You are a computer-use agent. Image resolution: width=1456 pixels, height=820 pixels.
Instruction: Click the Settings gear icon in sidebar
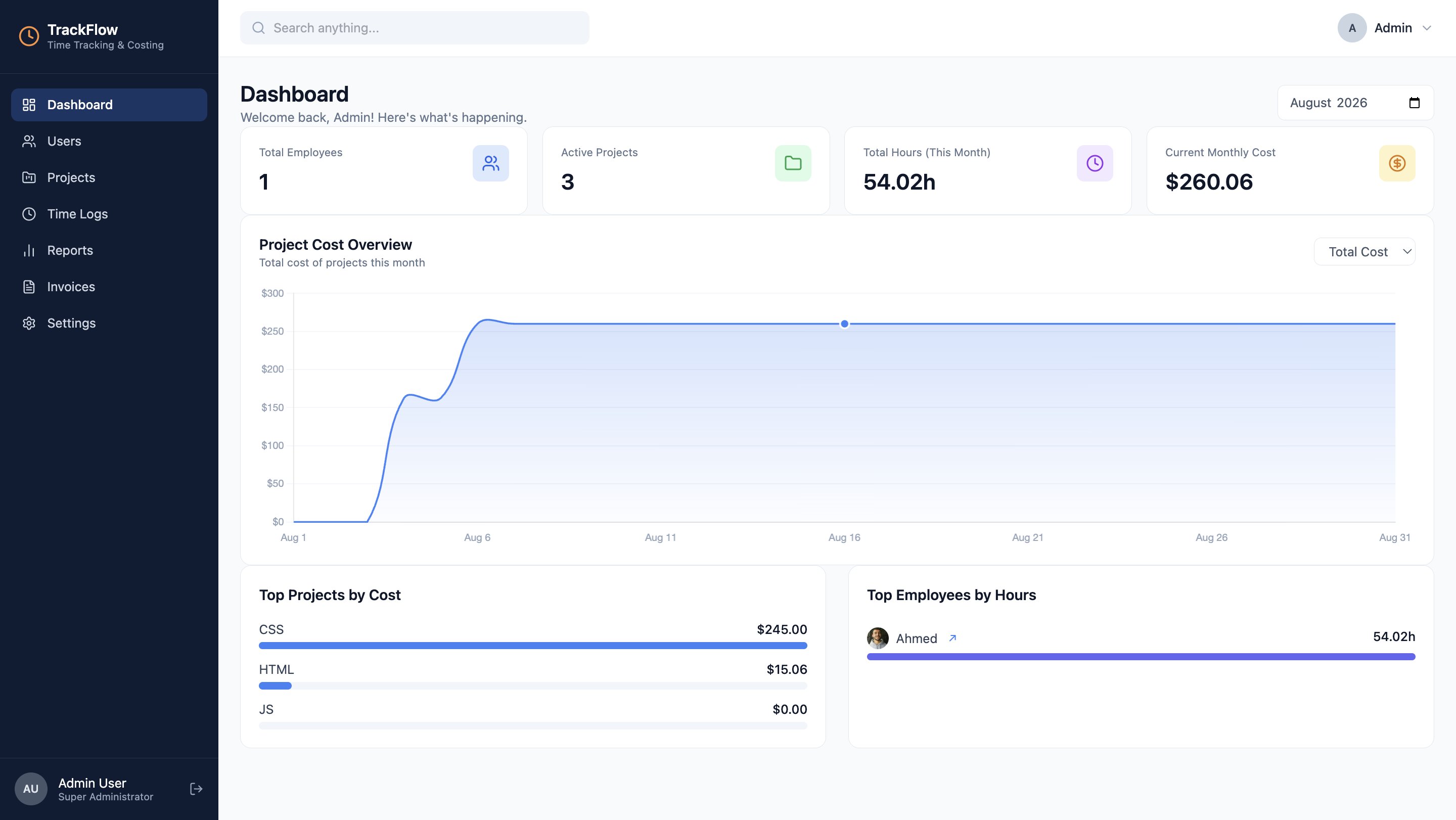coord(29,323)
